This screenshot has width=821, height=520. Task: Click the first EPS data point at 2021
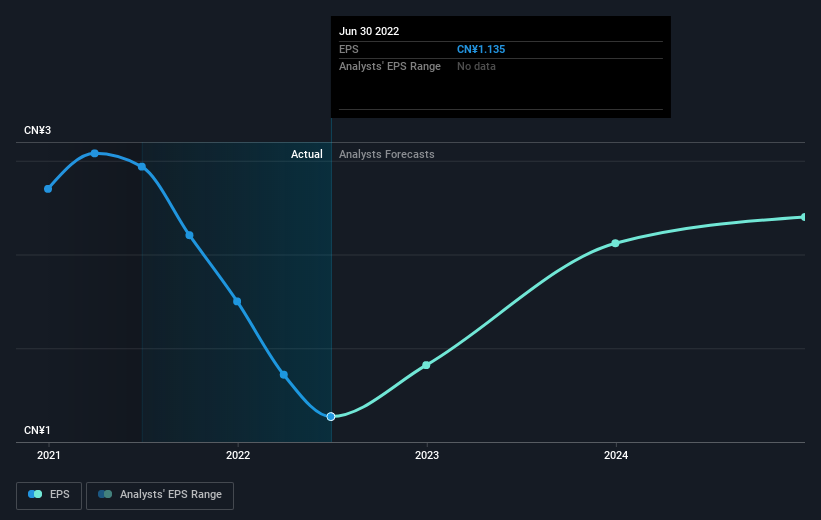pos(48,188)
